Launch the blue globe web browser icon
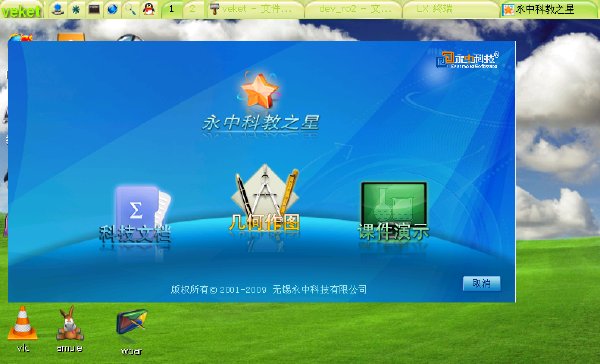 tap(112, 9)
